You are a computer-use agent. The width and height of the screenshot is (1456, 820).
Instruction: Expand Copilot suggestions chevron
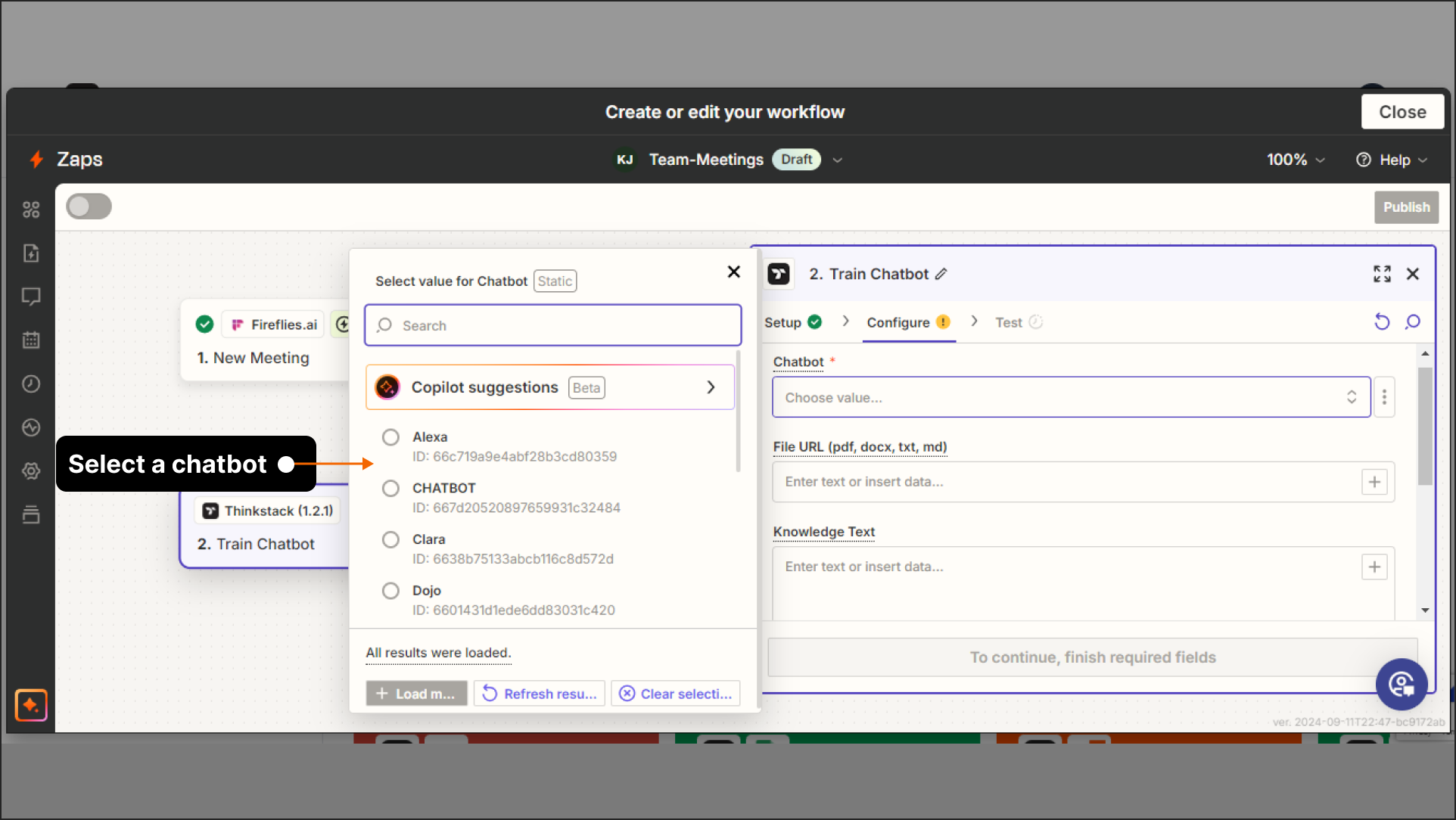tap(711, 387)
